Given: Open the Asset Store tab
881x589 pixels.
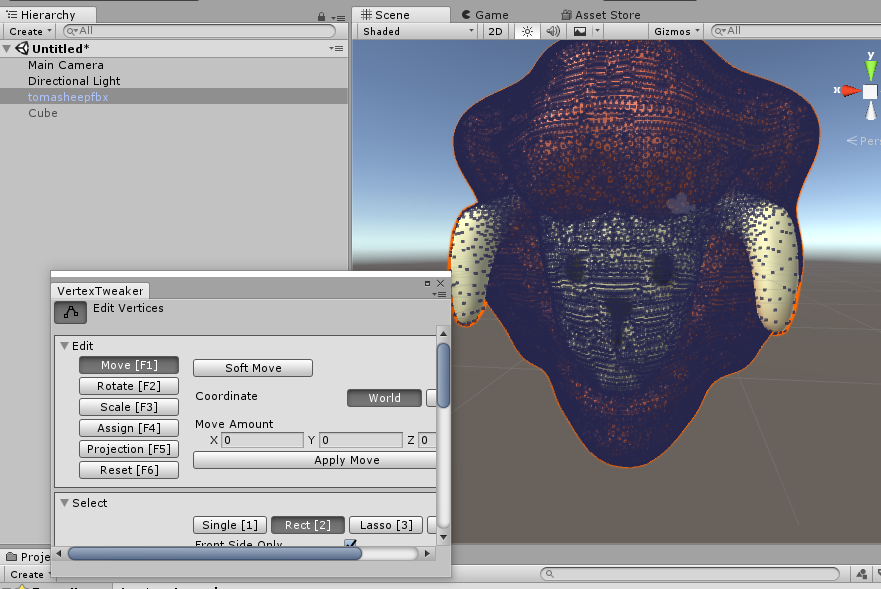Looking at the screenshot, I should [x=601, y=15].
